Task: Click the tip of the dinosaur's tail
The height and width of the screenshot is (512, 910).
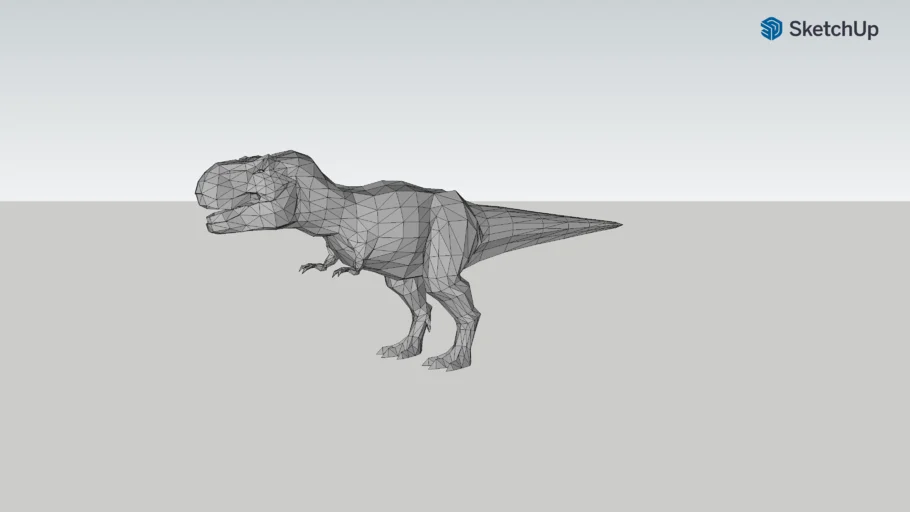Action: tap(618, 224)
